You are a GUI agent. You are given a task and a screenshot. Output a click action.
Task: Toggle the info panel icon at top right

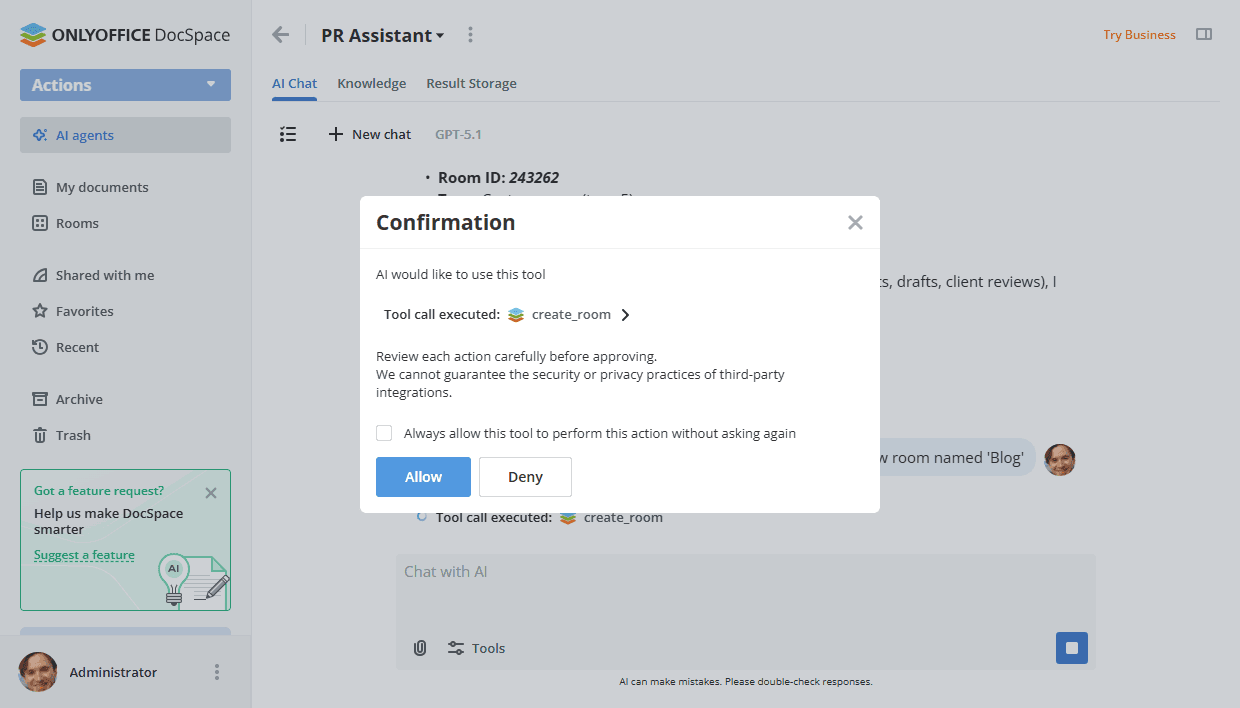pyautogui.click(x=1204, y=35)
